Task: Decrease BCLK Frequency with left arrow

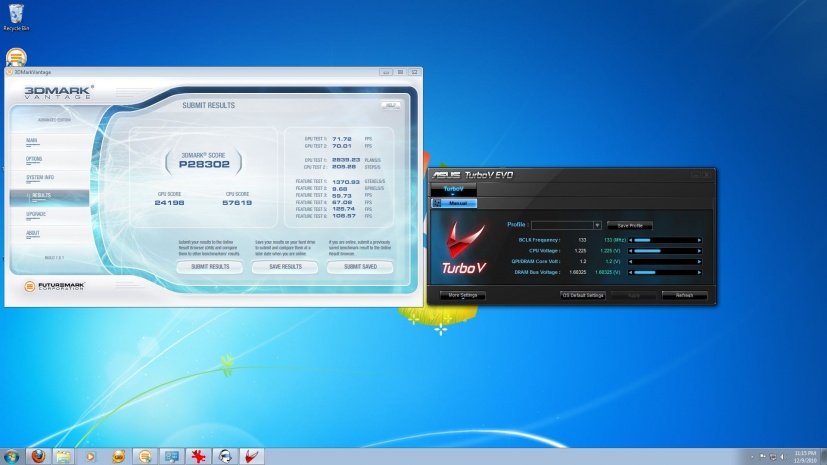Action: click(630, 240)
